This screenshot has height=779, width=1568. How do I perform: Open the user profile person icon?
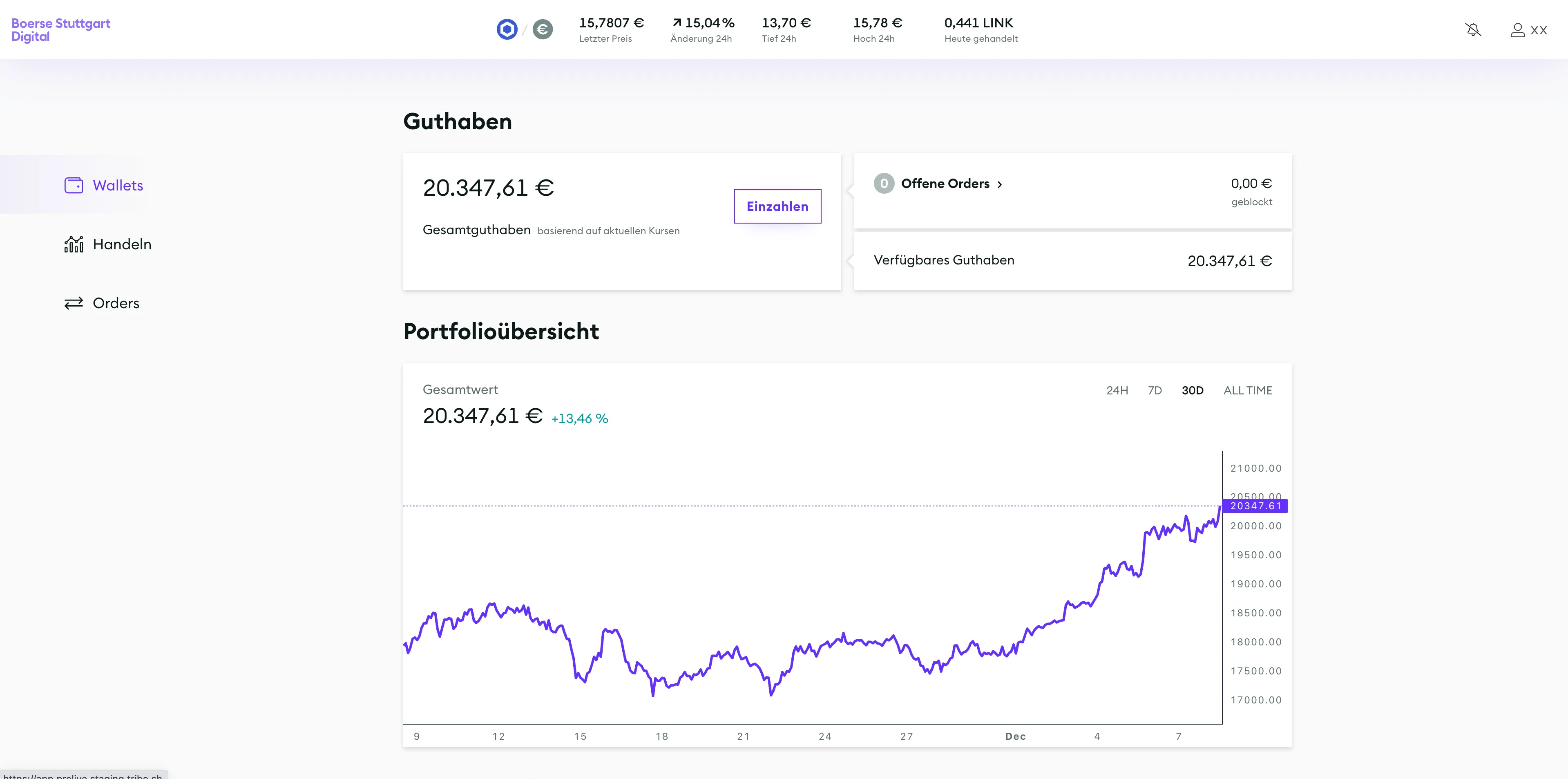click(1517, 29)
